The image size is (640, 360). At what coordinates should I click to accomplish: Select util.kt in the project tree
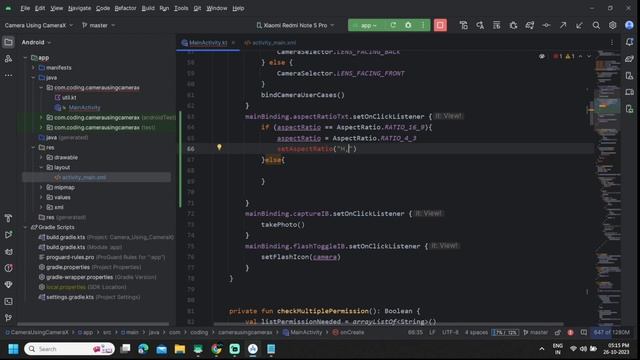65,98
